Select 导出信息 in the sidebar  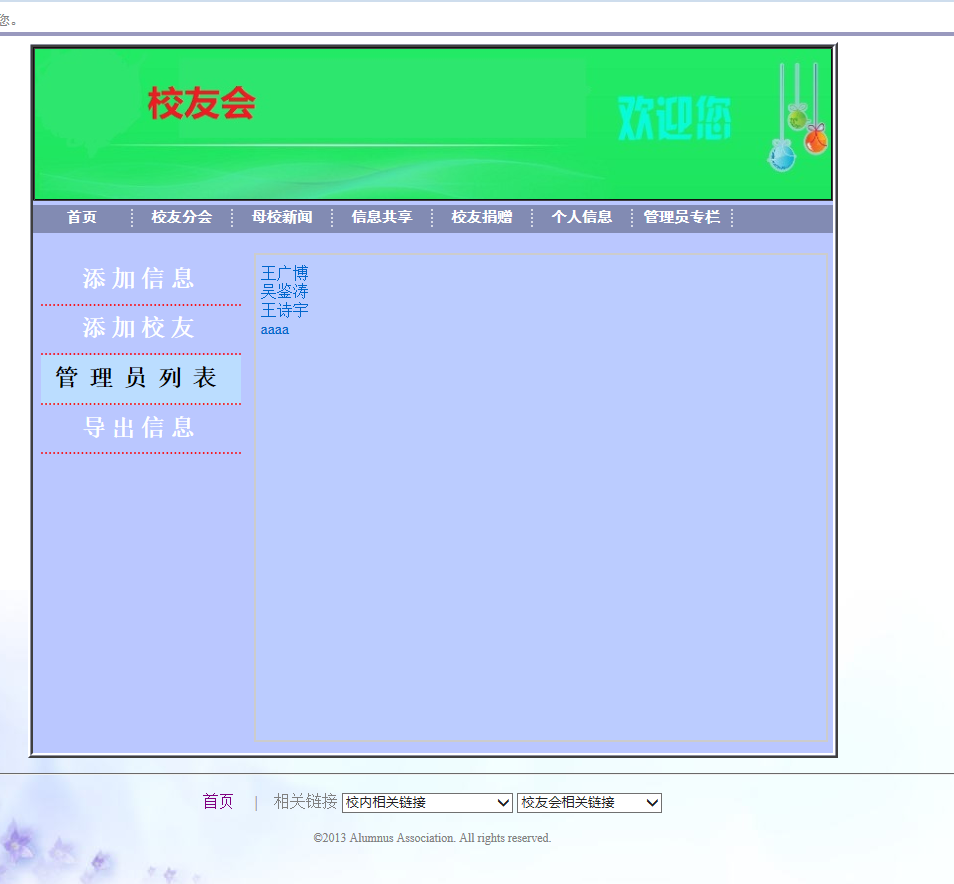coord(140,427)
